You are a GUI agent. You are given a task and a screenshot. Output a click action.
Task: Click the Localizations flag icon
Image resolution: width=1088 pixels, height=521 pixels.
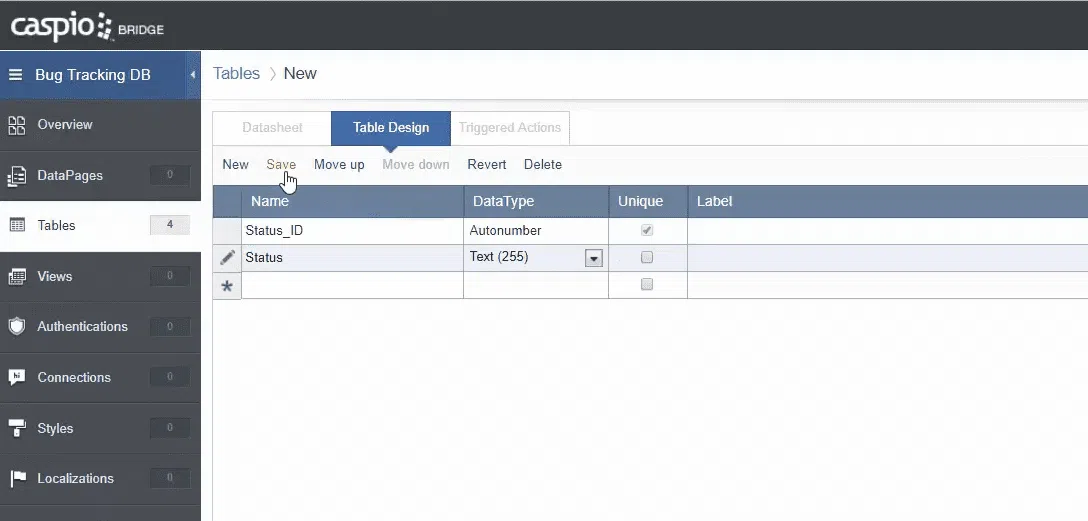tap(17, 479)
